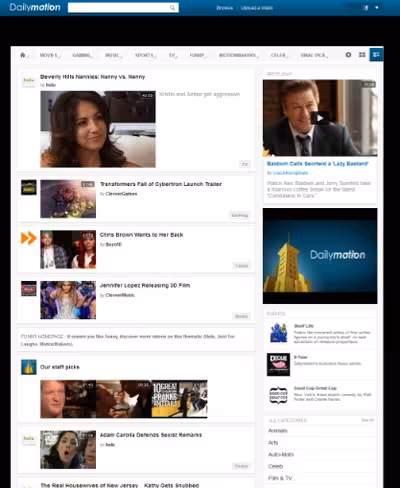
Task: Expand the Movies category menu
Action: pos(49,55)
